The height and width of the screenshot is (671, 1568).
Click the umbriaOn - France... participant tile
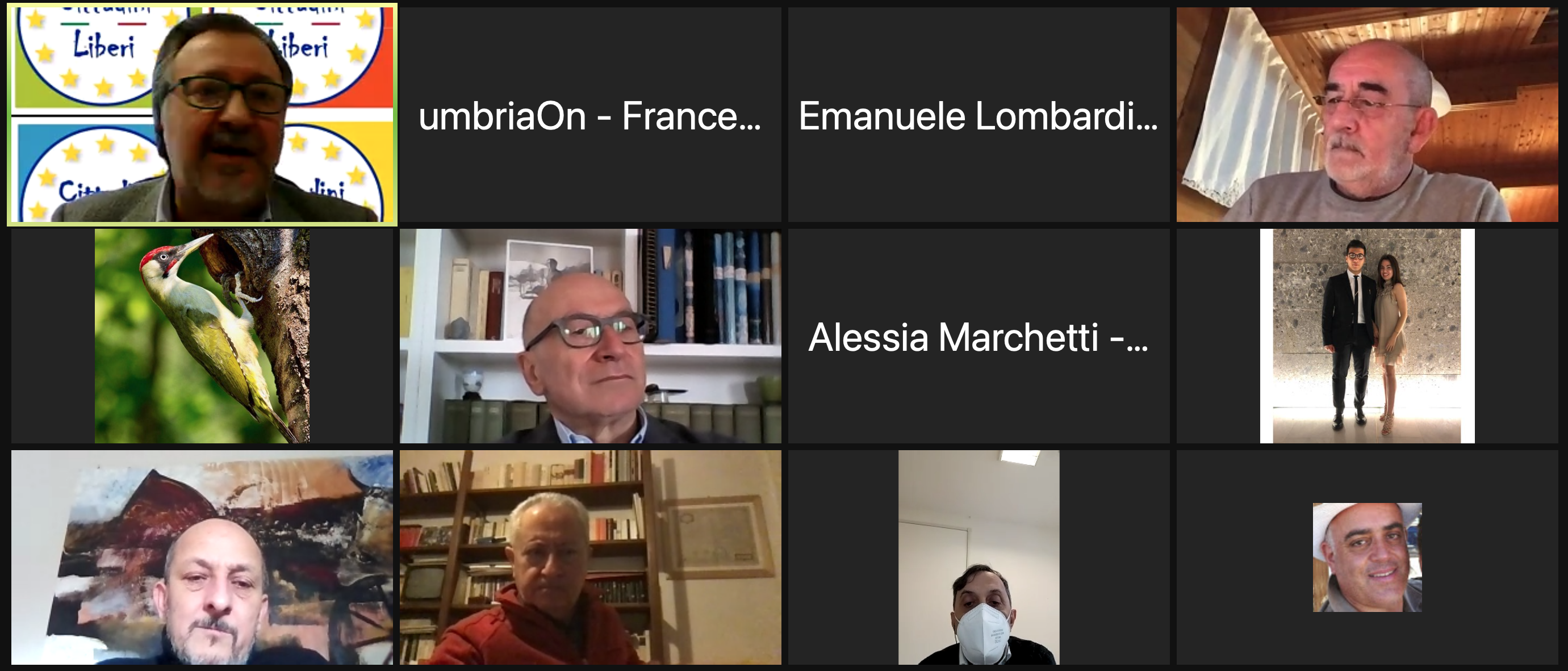(x=590, y=114)
